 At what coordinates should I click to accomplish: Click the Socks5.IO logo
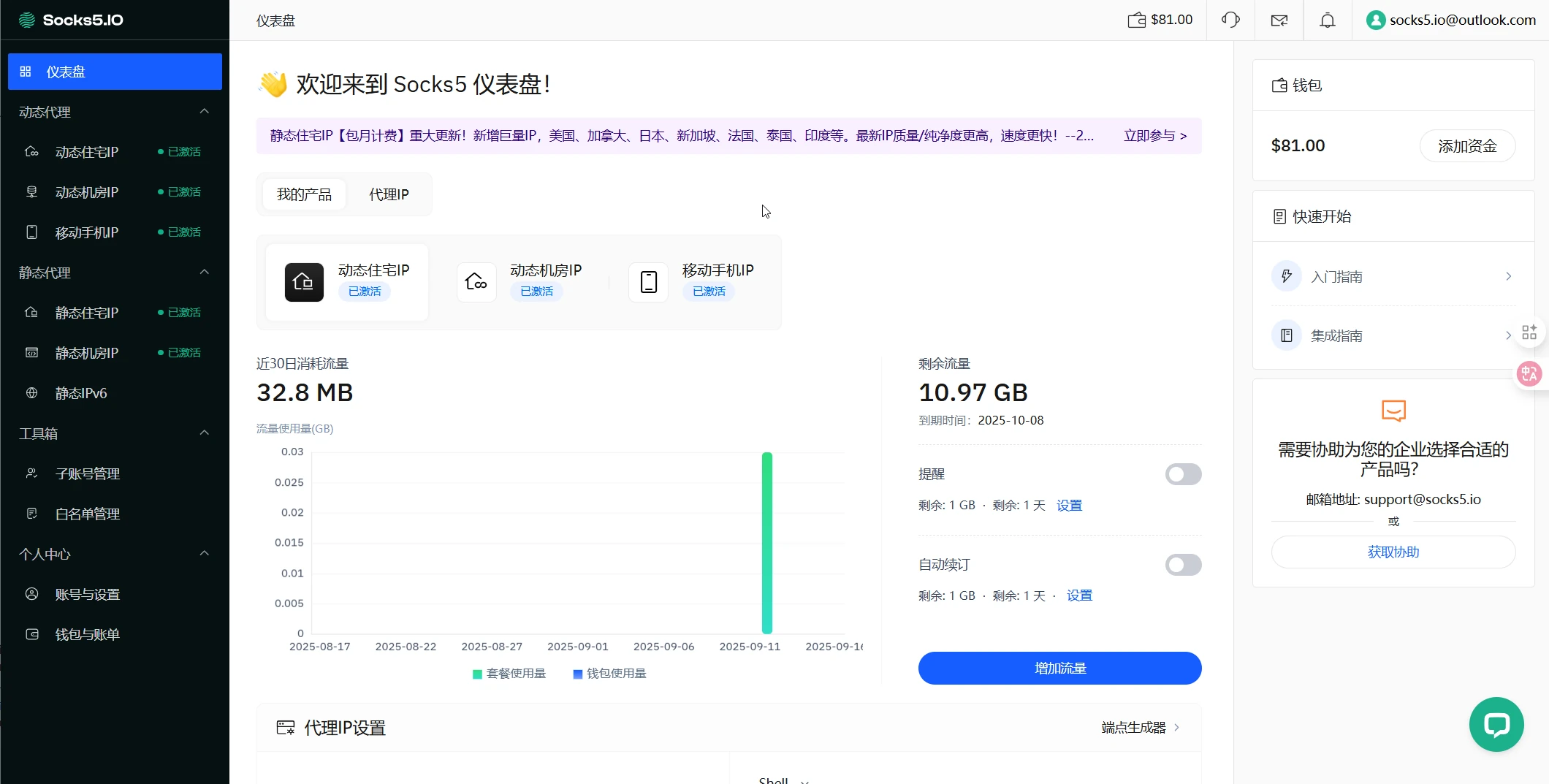tap(71, 20)
